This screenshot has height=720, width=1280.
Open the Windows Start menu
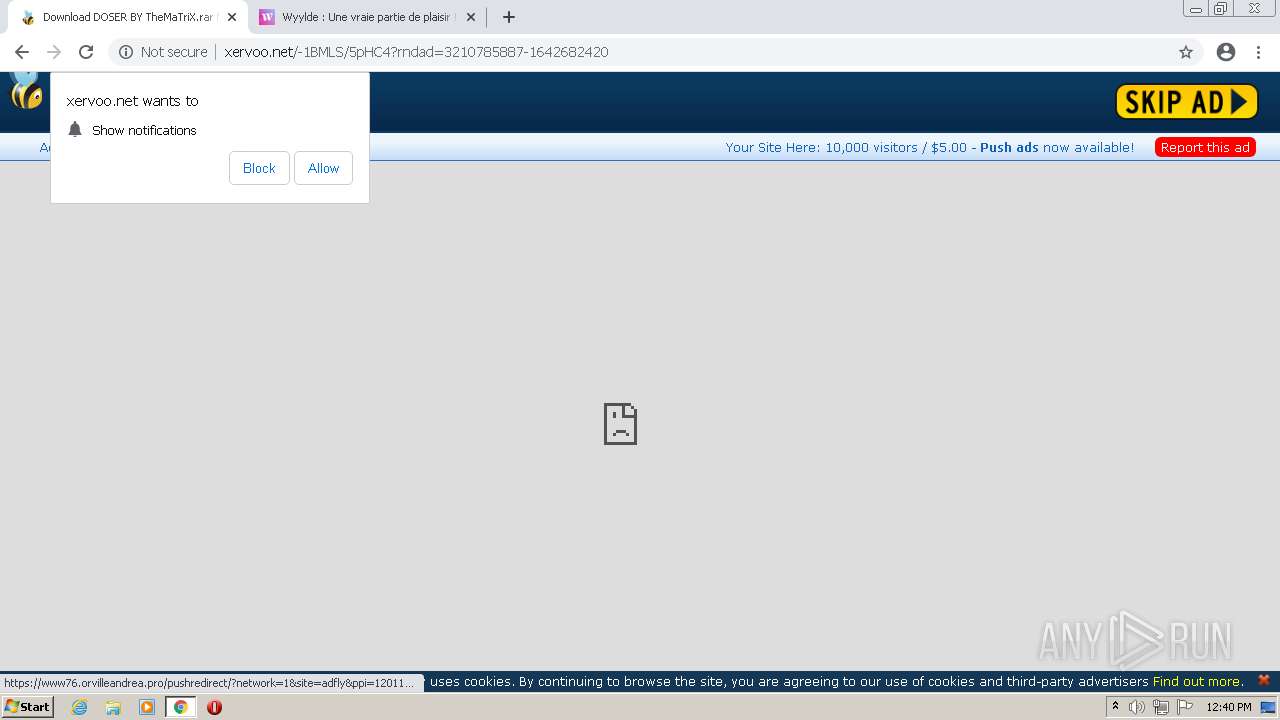pos(27,707)
